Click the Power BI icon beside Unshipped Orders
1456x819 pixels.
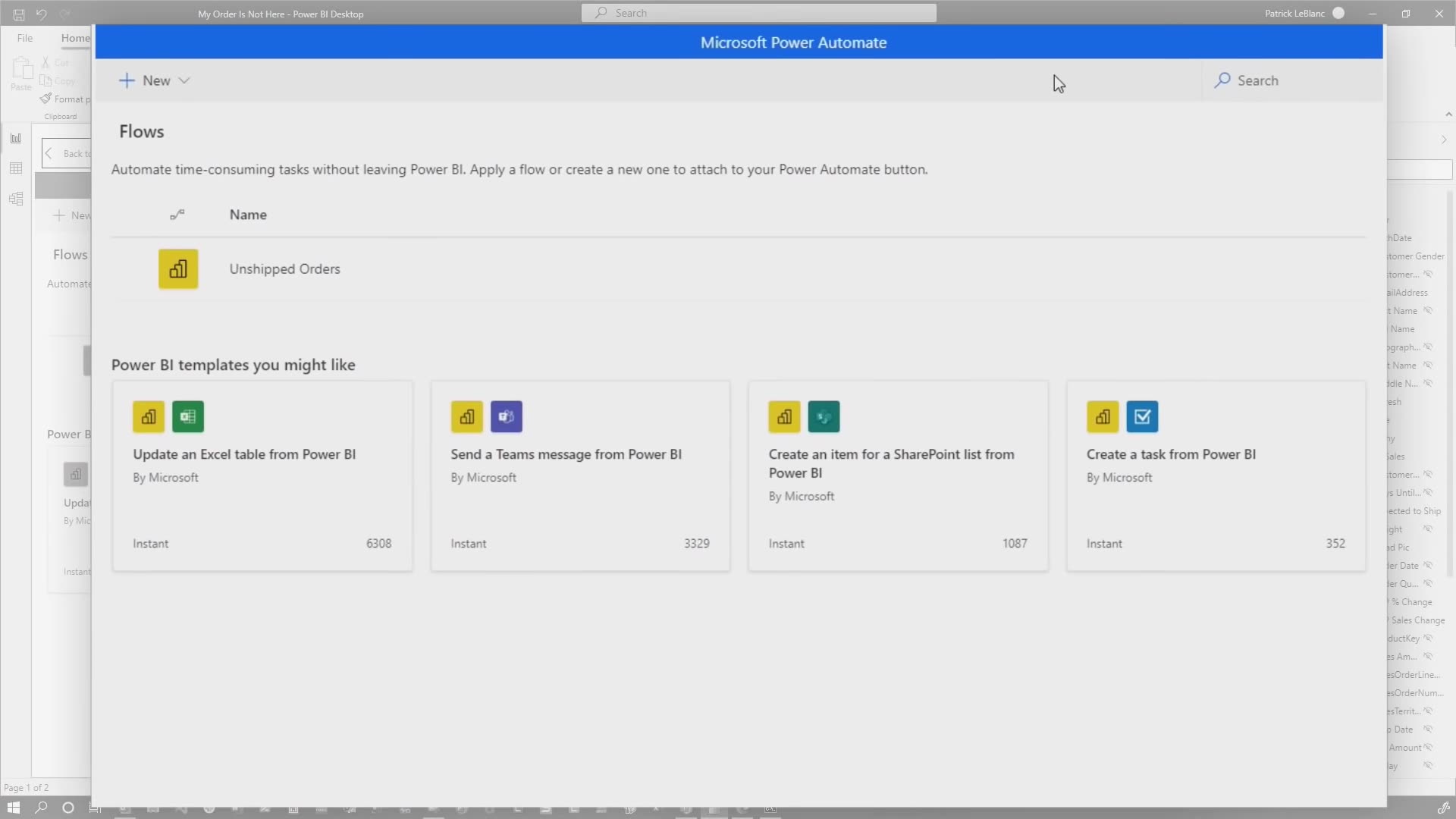point(177,268)
